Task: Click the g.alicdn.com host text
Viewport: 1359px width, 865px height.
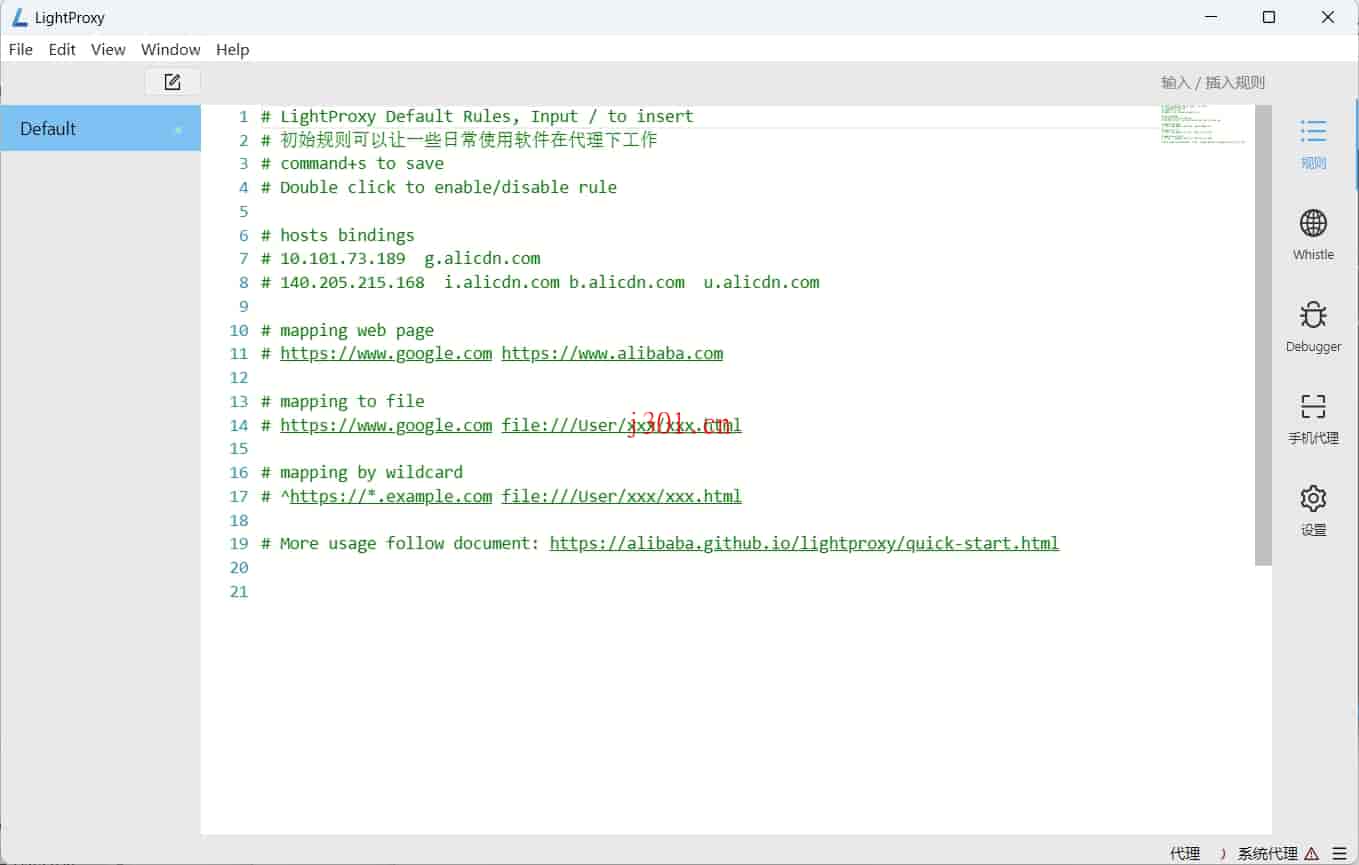Action: click(x=482, y=258)
